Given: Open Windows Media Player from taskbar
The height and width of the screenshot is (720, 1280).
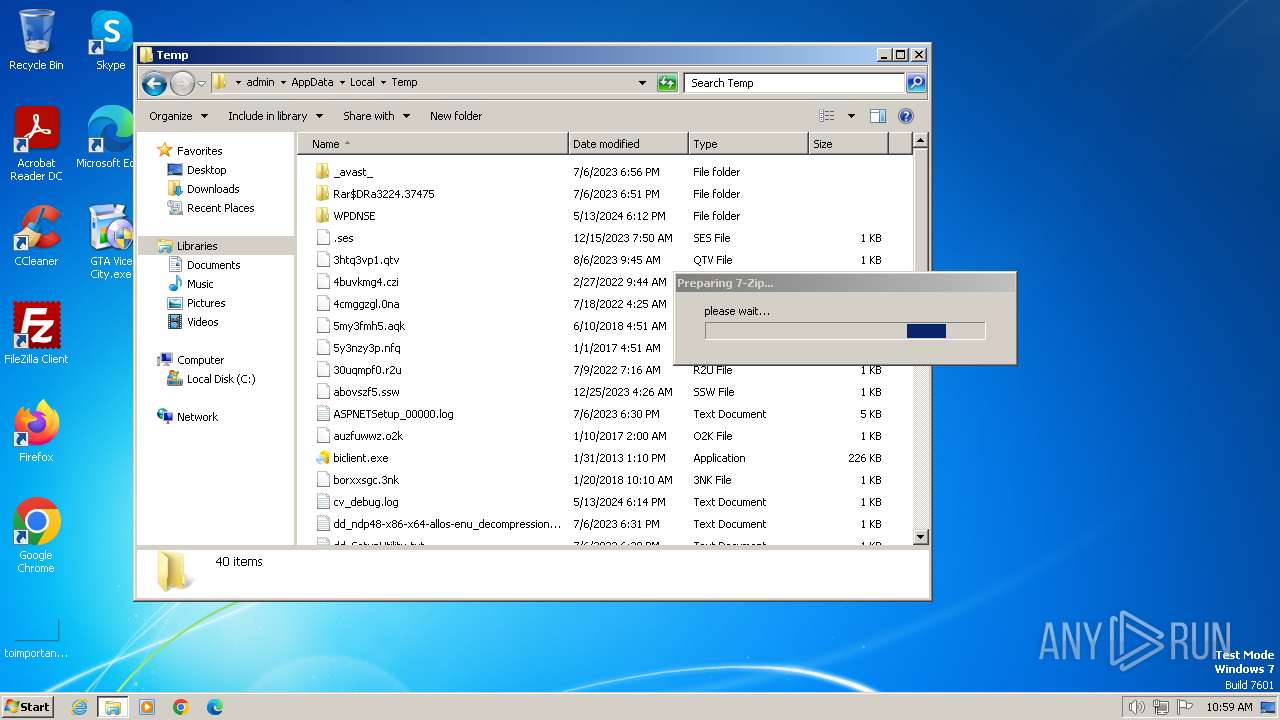Looking at the screenshot, I should pos(147,707).
